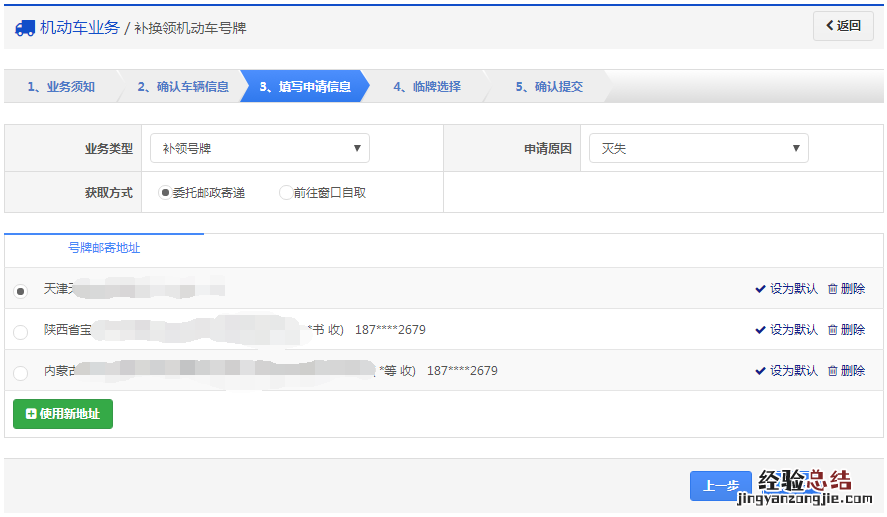Viewport: 887px width, 517px height.
Task: Open the 号牌邮寄地址 tab
Action: [104, 248]
